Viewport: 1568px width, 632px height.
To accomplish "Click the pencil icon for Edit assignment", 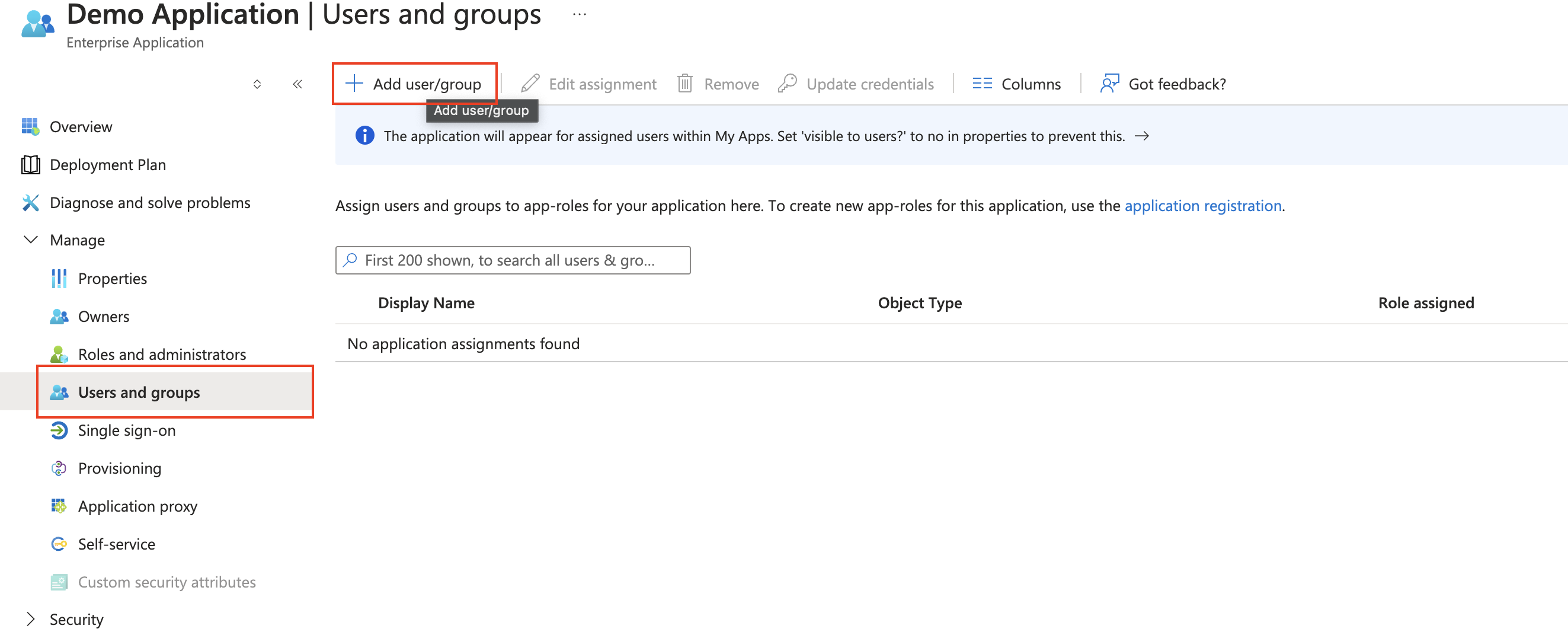I will point(530,84).
